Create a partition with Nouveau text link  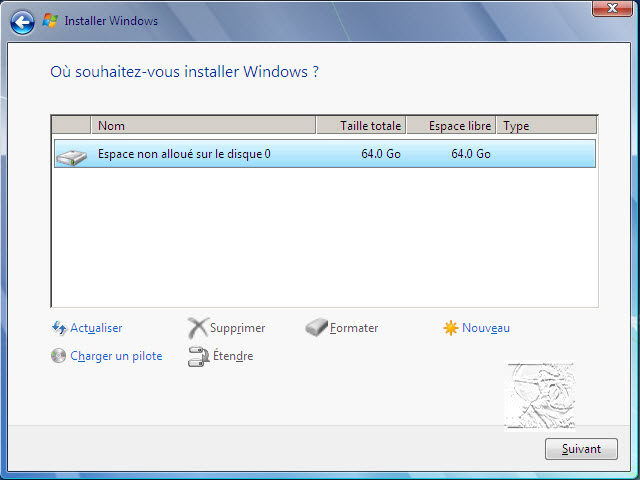[486, 328]
